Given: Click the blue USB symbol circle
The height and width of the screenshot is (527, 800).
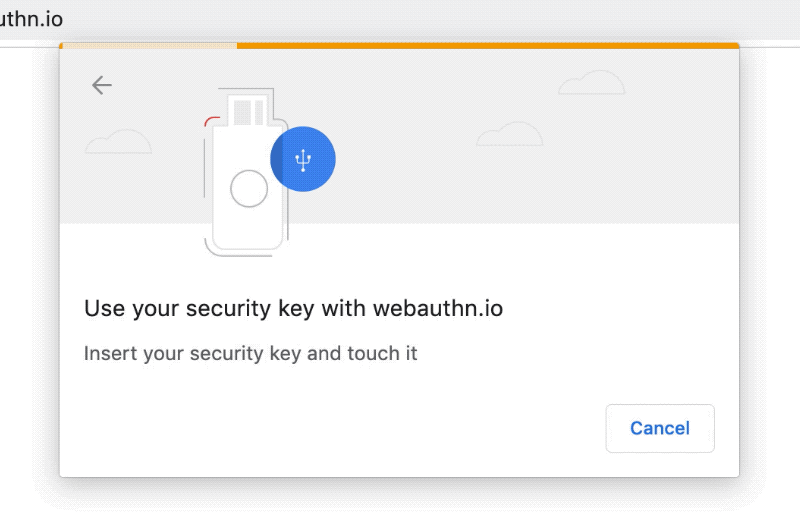Looking at the screenshot, I should [303, 159].
